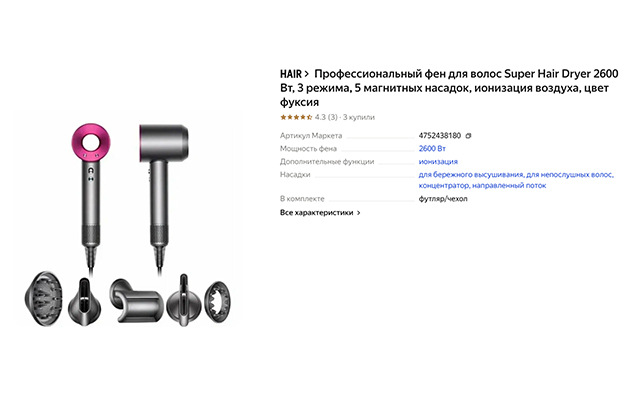This screenshot has height=400, width=630.
Task: Open Все характеристики link
Action: (x=317, y=212)
